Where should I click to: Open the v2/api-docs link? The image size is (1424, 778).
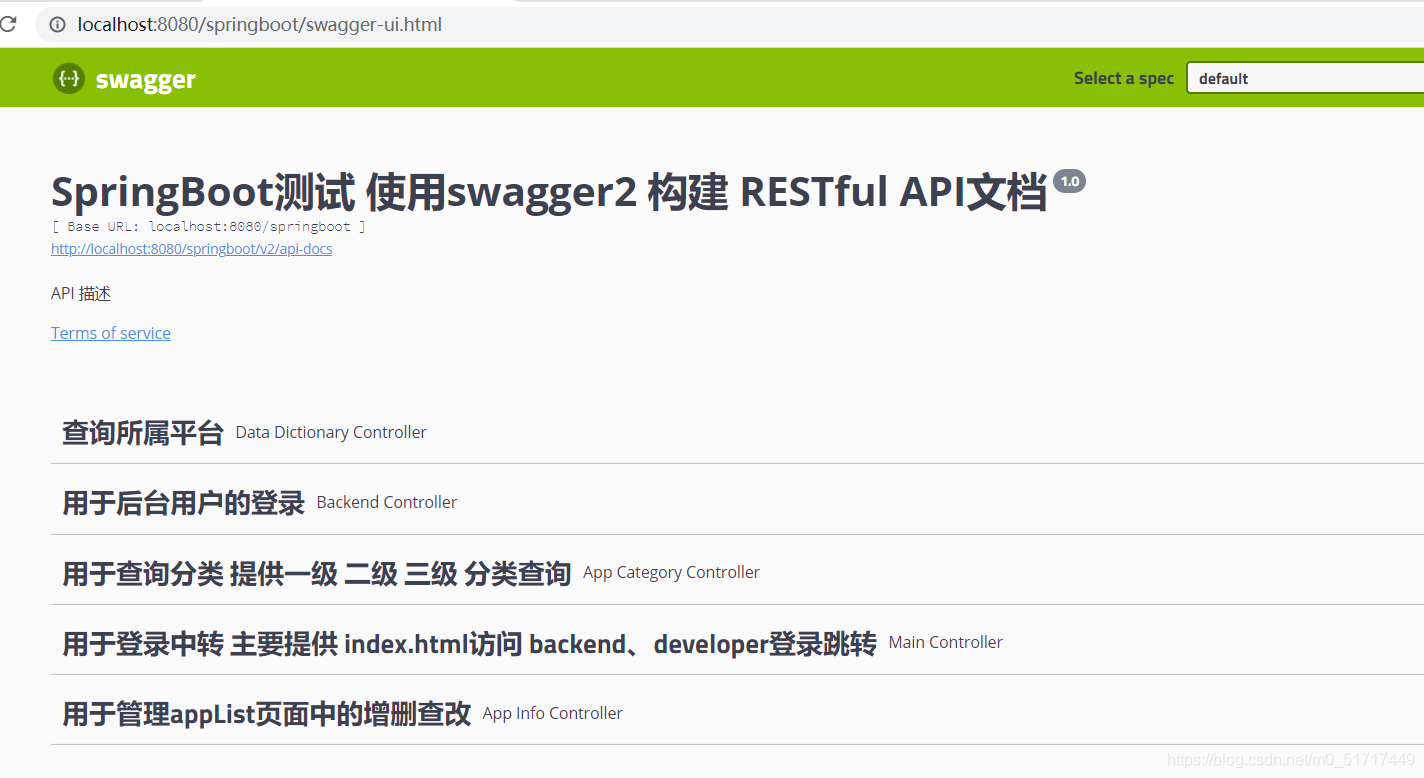(192, 249)
